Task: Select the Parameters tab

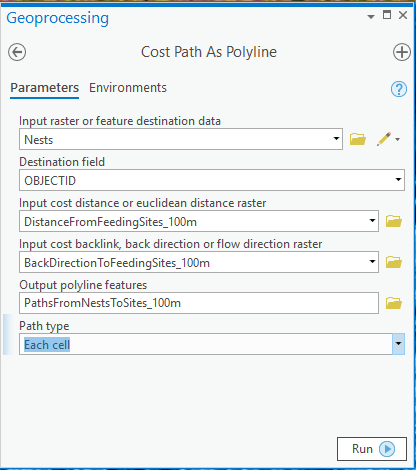Action: coord(45,88)
